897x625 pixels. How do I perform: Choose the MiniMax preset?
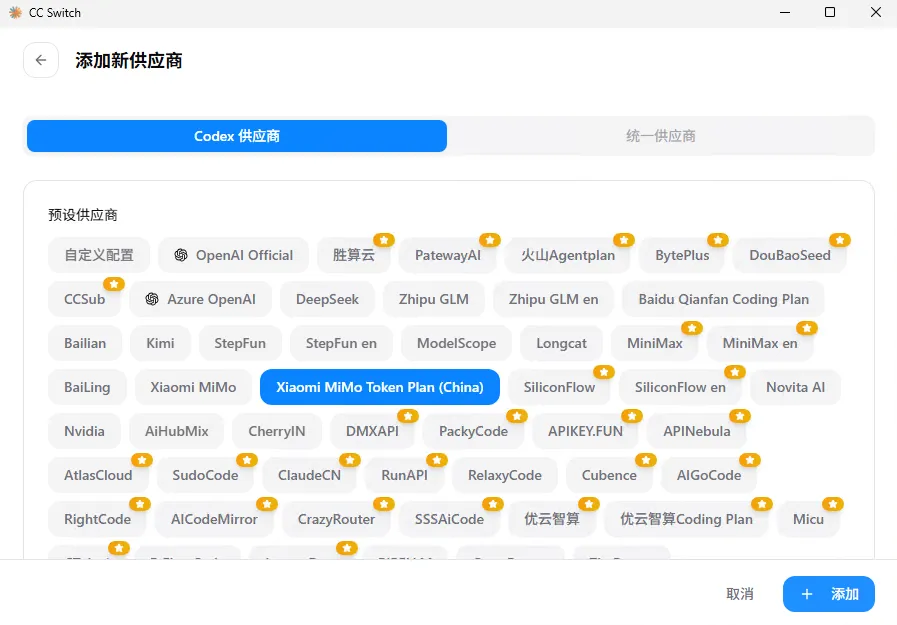655,343
